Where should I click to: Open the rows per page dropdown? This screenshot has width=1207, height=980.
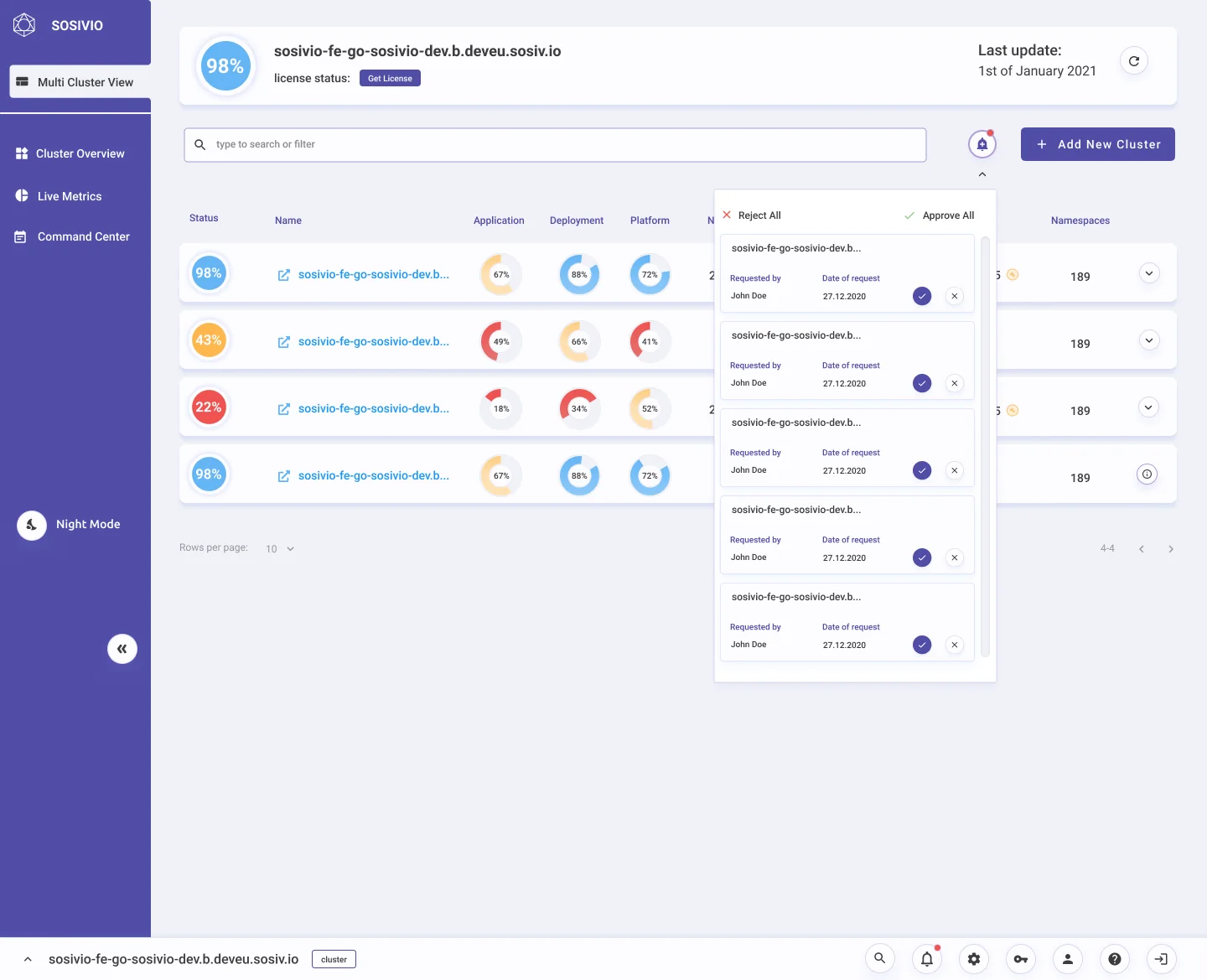[x=280, y=549]
